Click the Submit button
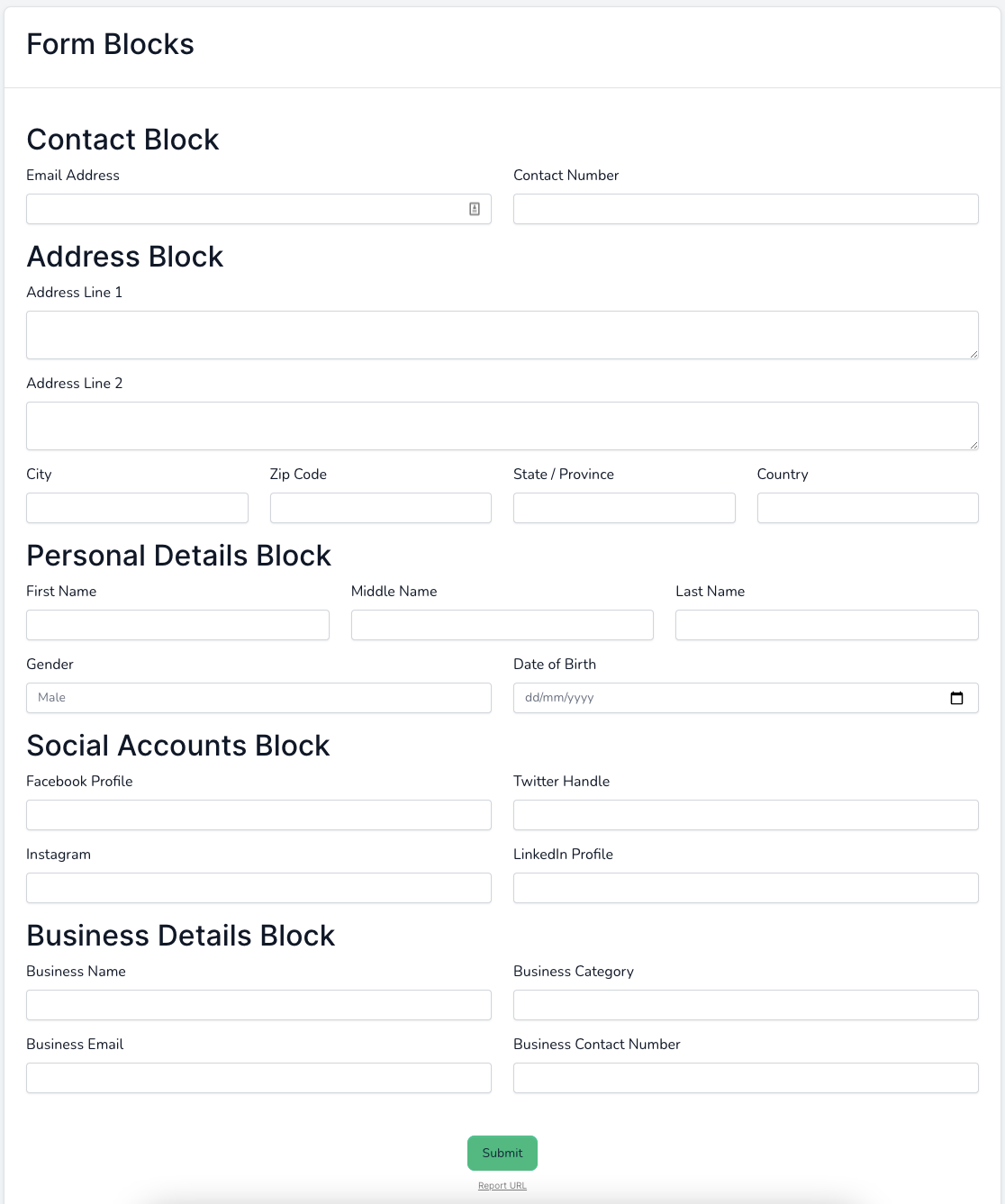Viewport: 1005px width, 1204px height. 502,1153
